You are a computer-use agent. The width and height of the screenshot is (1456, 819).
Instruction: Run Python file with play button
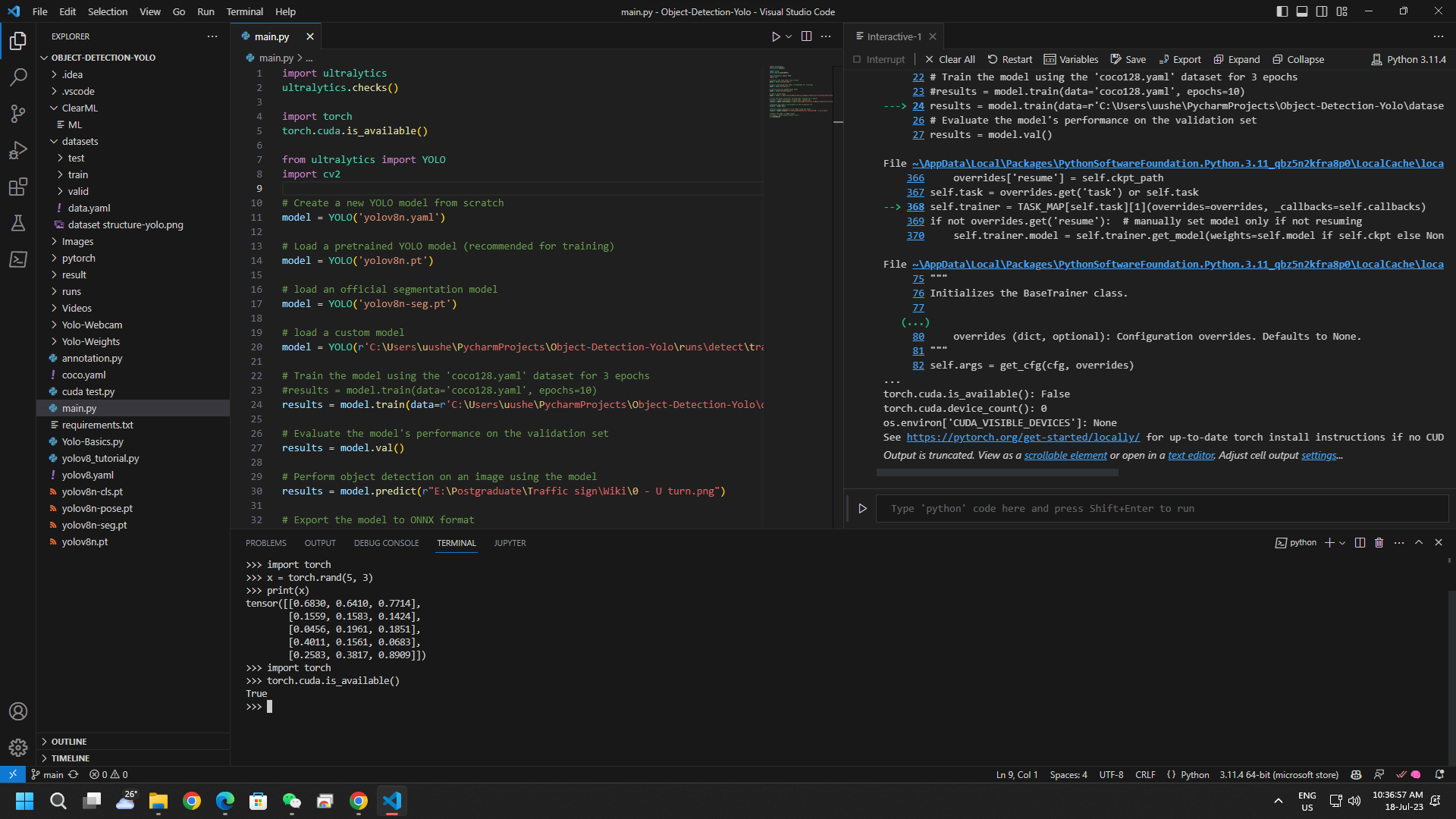pyautogui.click(x=775, y=36)
